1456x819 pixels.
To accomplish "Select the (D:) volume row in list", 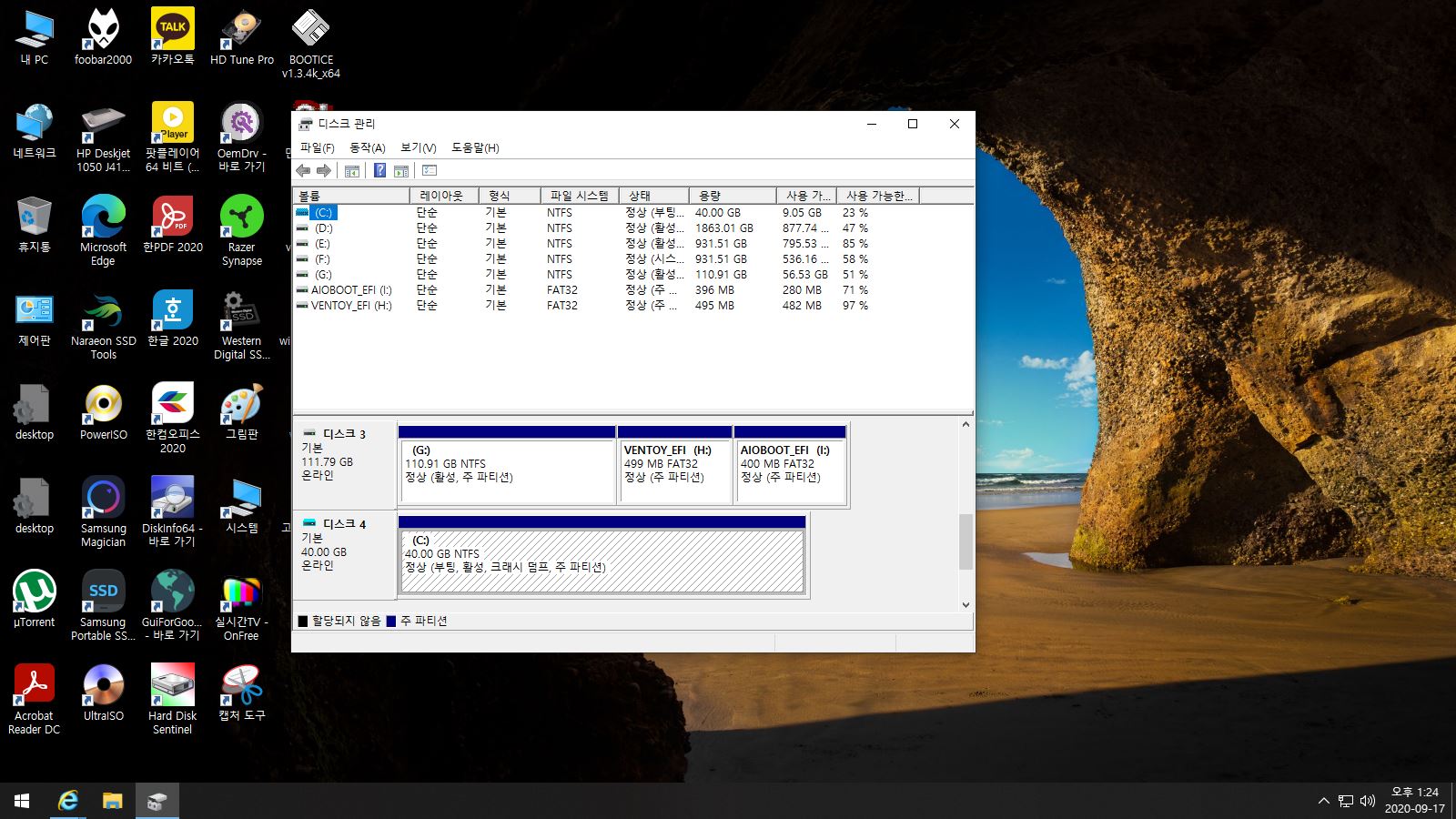I will pyautogui.click(x=632, y=227).
